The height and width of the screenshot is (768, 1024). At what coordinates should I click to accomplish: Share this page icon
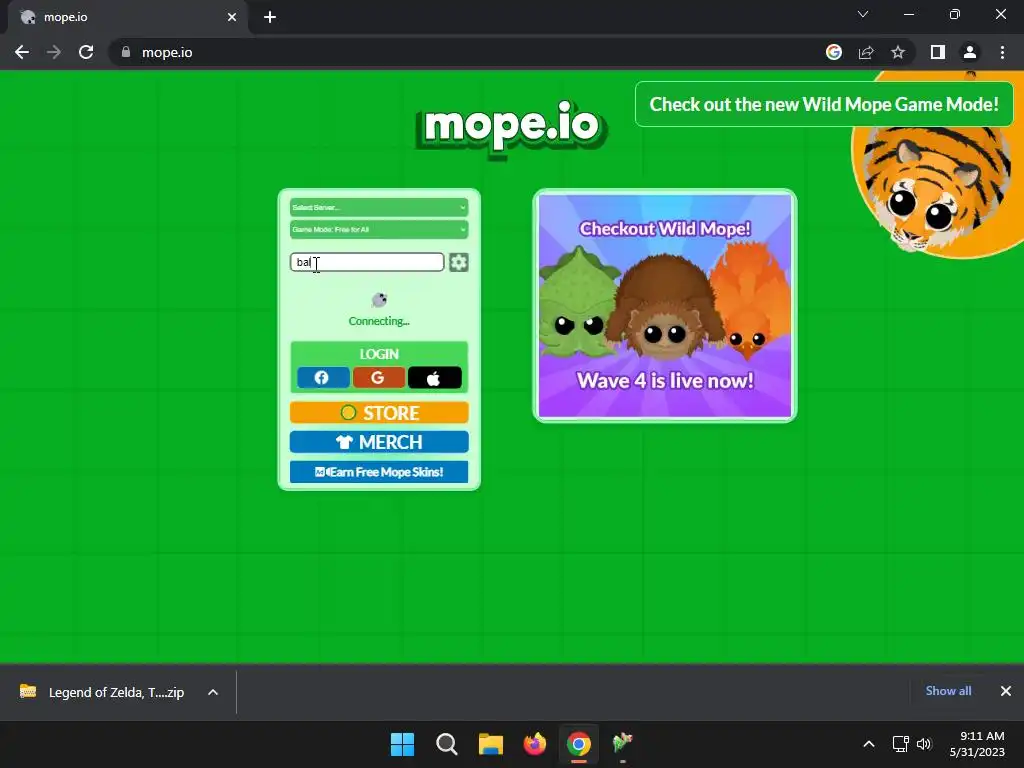866,52
